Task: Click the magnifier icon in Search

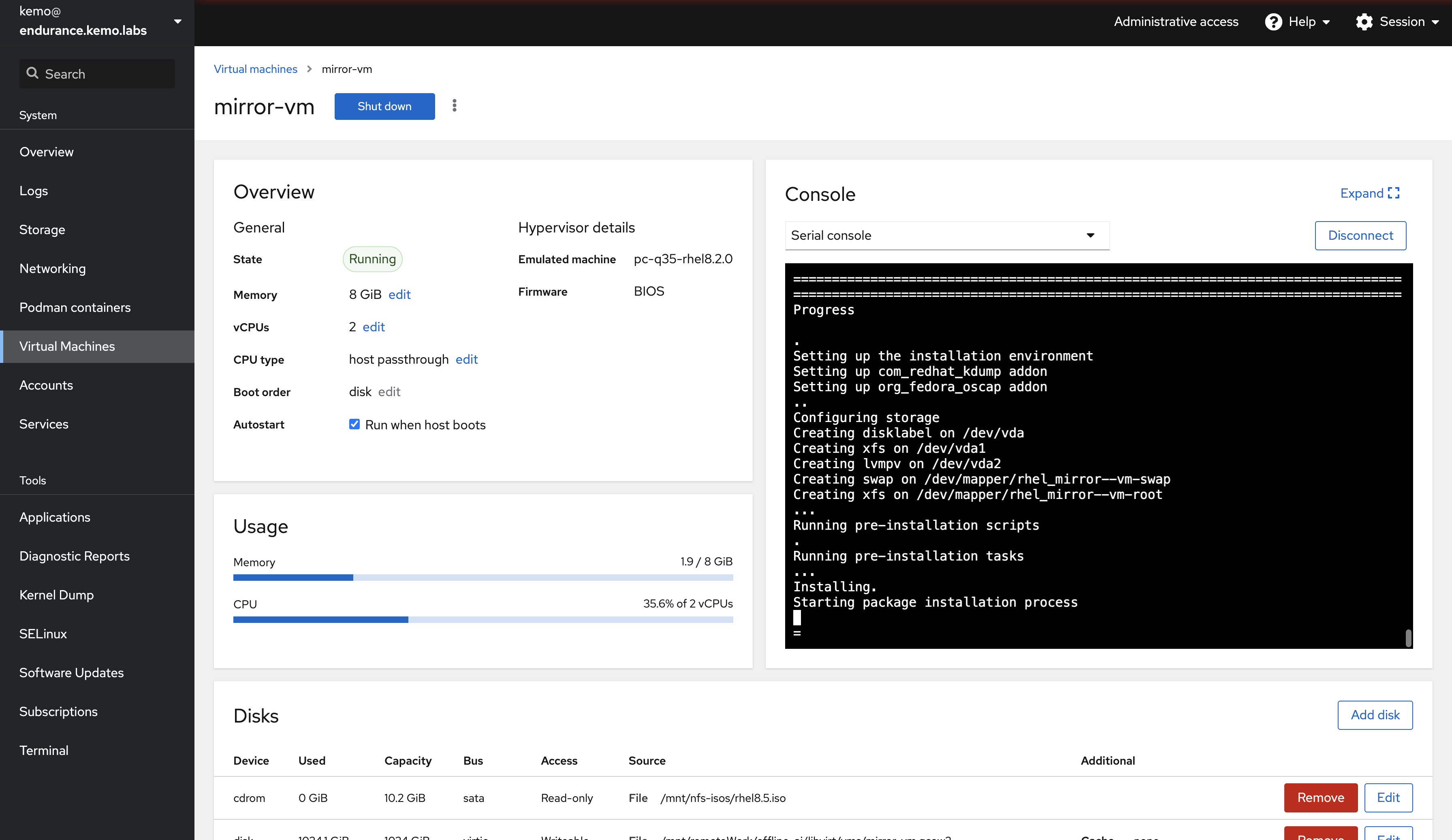Action: [32, 73]
